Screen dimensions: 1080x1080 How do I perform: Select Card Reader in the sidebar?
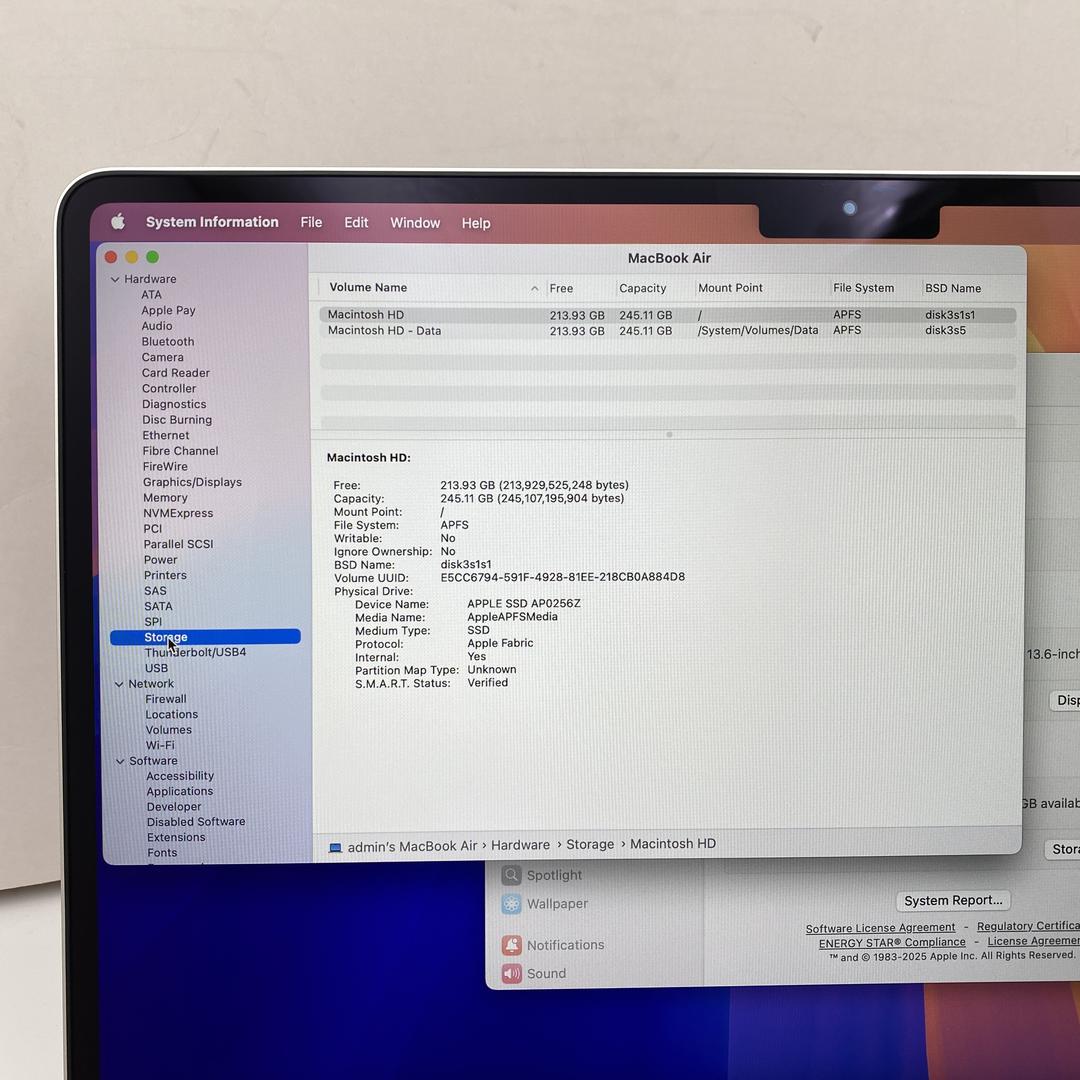(176, 373)
